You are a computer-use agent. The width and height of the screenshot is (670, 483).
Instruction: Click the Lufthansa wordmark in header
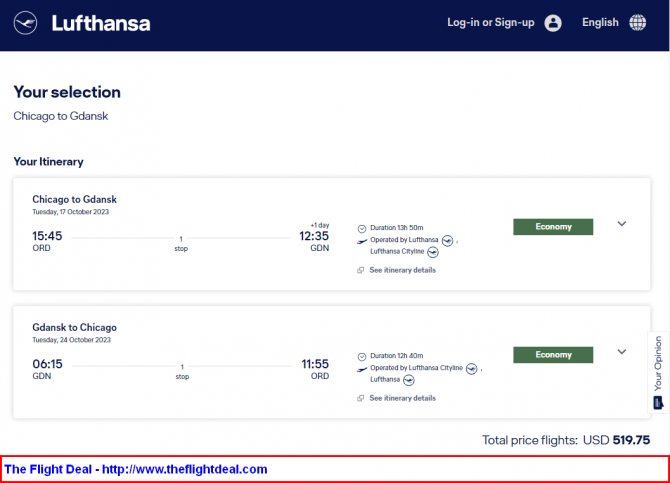coord(101,24)
